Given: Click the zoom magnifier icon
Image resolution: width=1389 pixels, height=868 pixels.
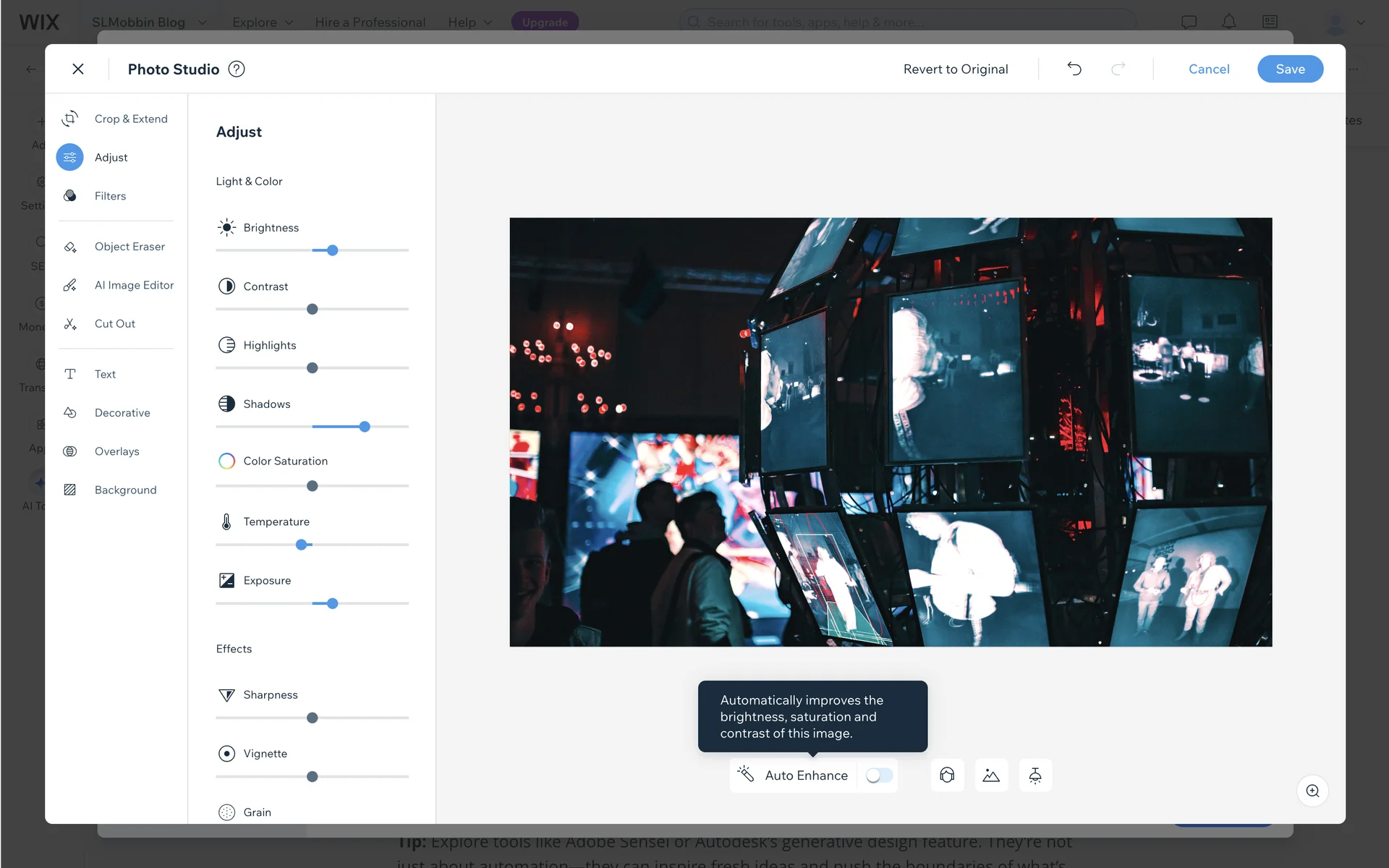Looking at the screenshot, I should coord(1312,791).
